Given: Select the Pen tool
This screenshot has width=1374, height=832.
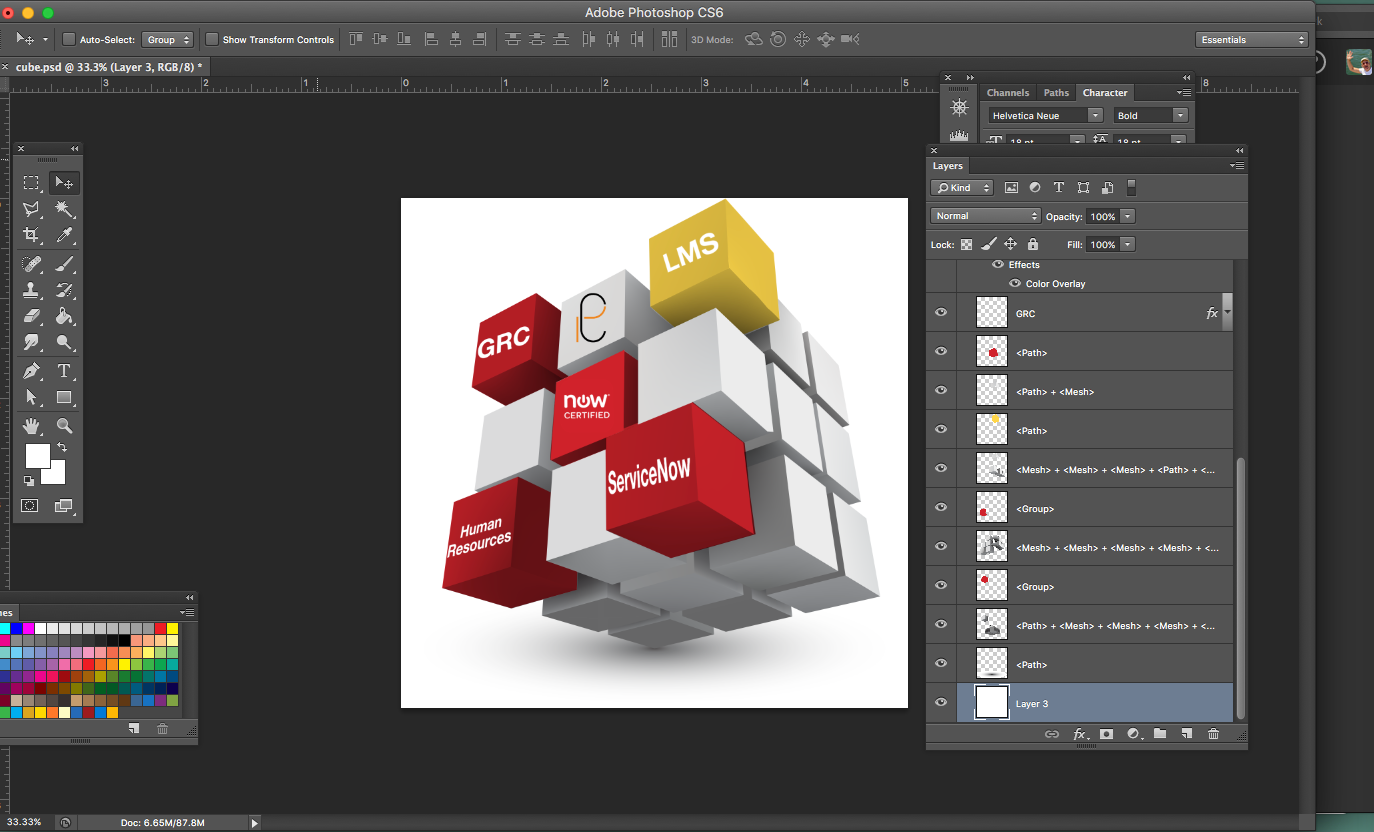Looking at the screenshot, I should pos(31,371).
